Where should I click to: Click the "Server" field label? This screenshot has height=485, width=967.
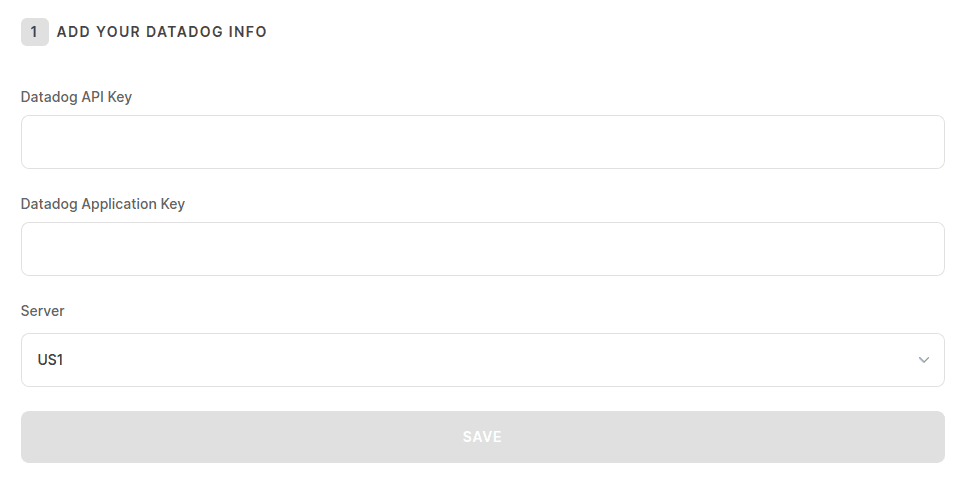point(43,311)
